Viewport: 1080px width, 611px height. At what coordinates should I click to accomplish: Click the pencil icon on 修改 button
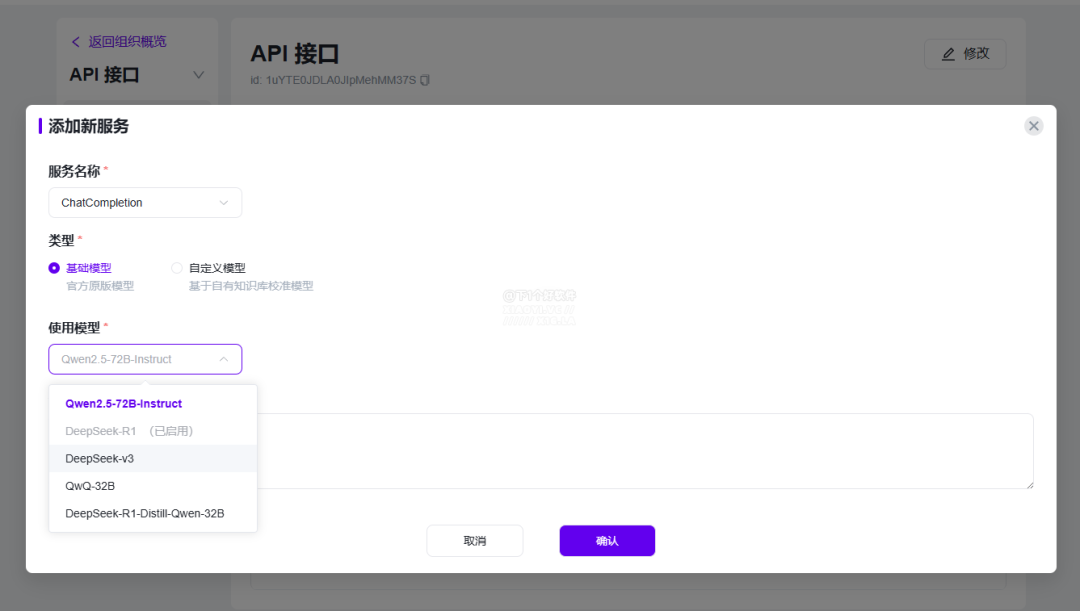(x=948, y=54)
